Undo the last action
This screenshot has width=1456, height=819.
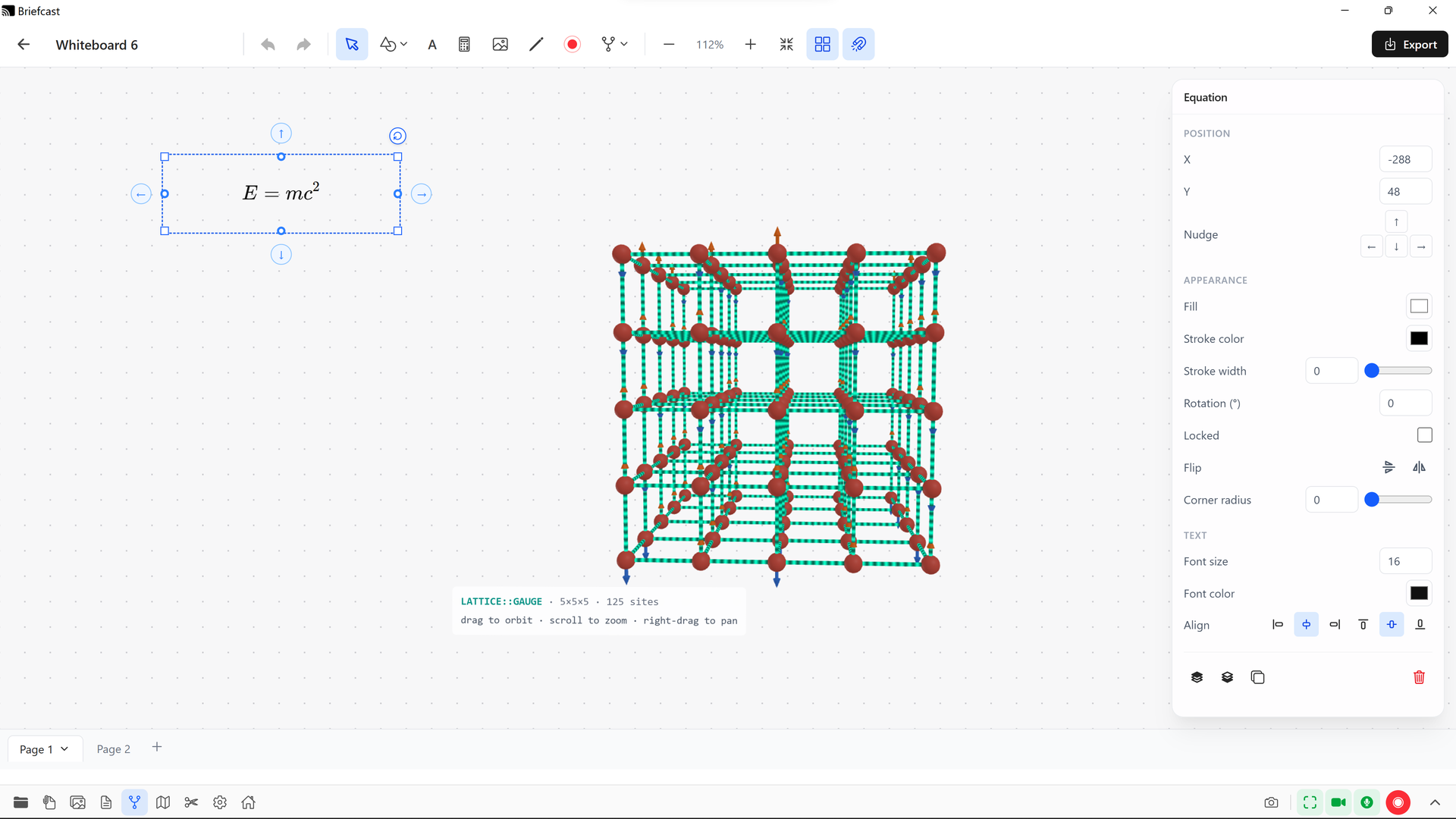coord(268,45)
